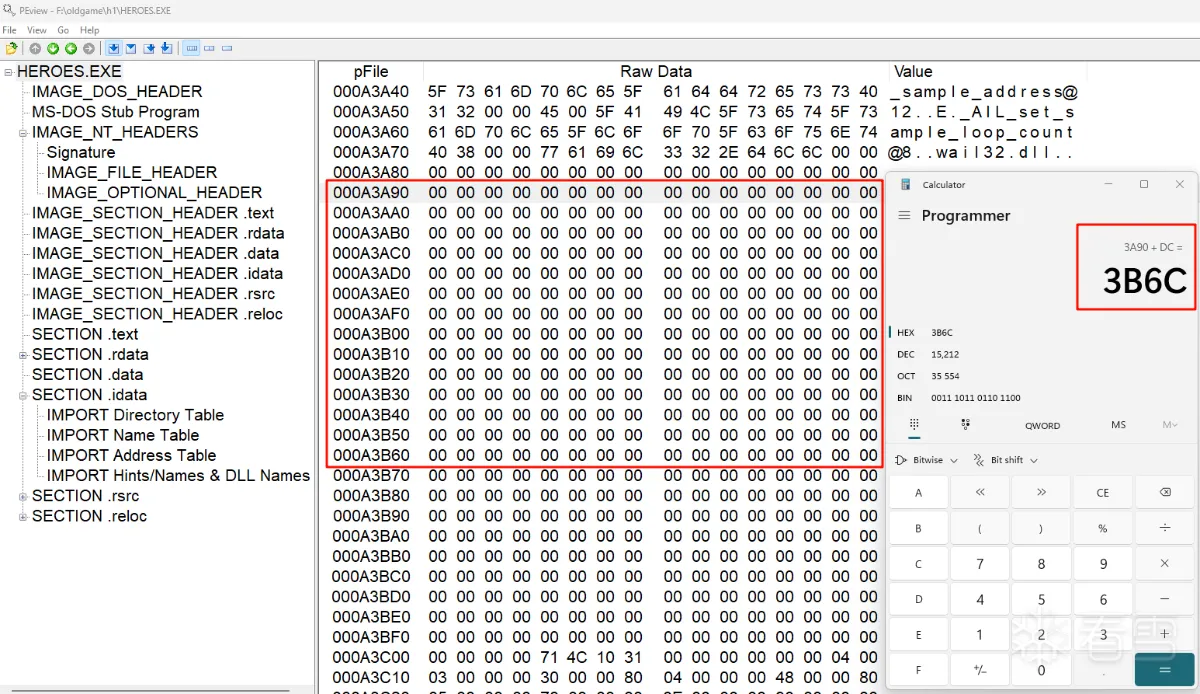Select the full keypad icon in calculator
This screenshot has height=694, width=1200.
pos(913,425)
